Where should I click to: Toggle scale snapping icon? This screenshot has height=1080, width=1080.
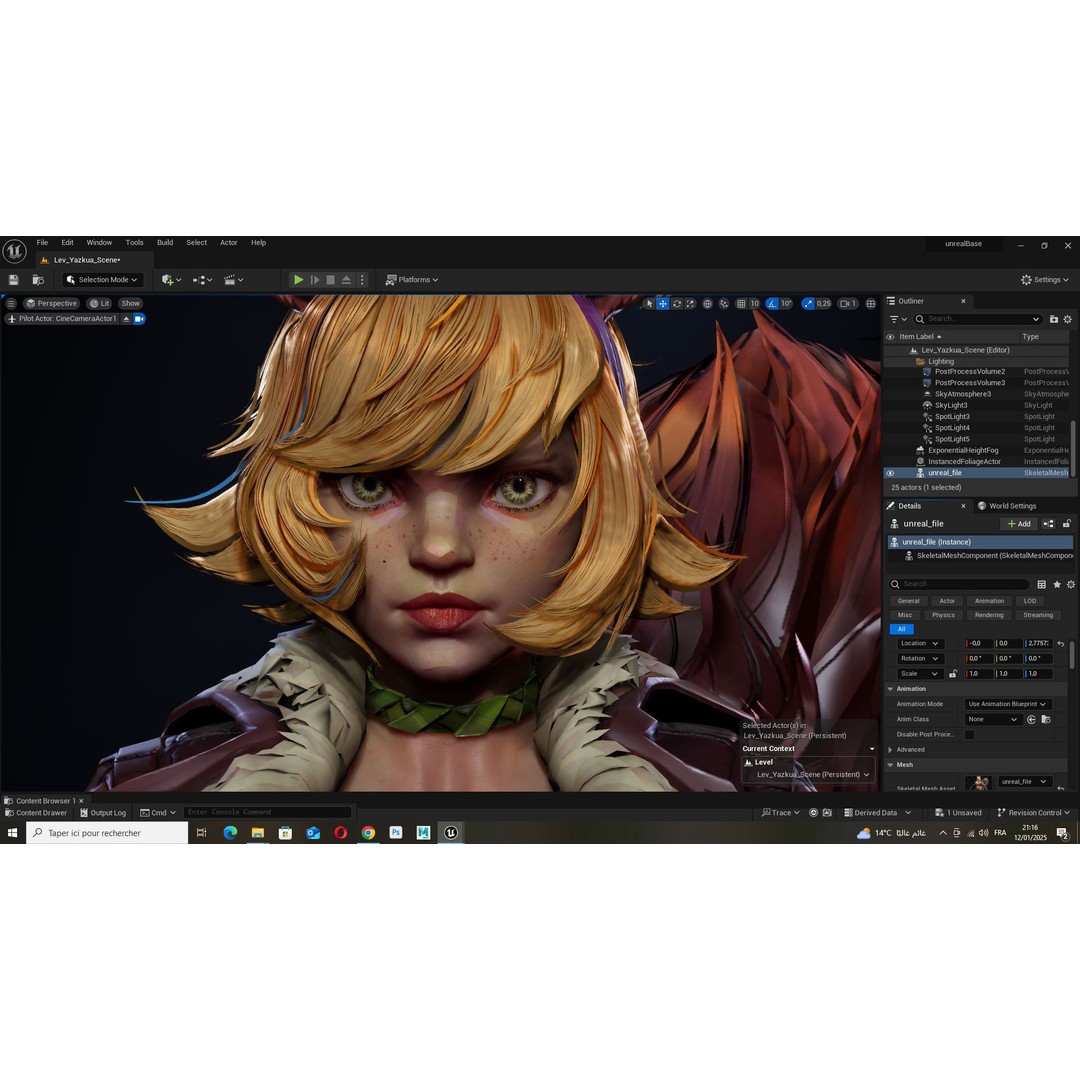point(808,304)
